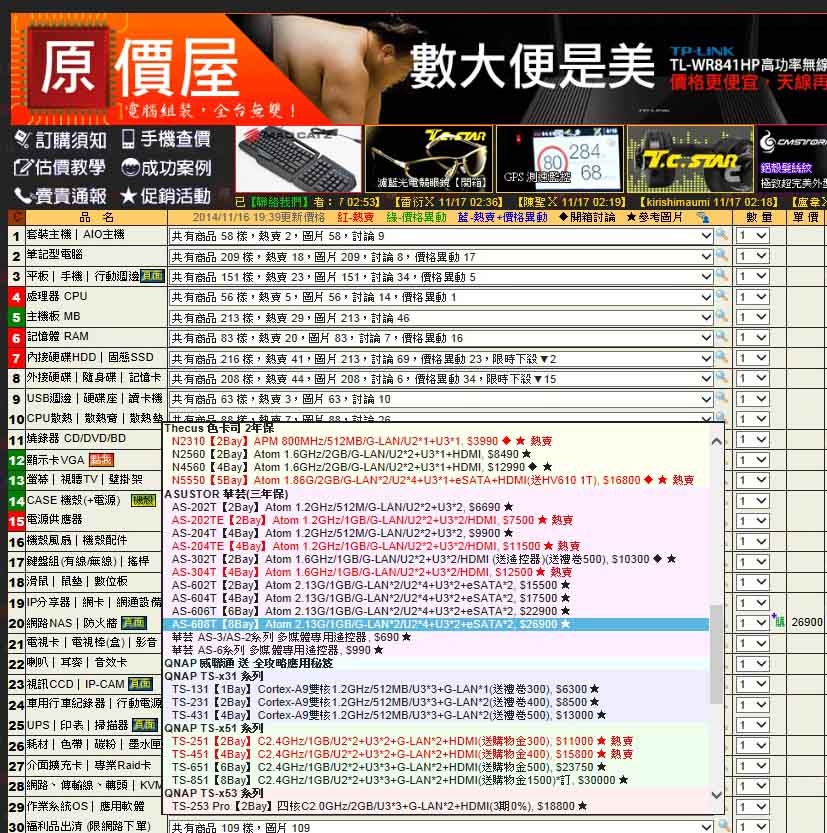
Task: Open the quantity dropdown for 顯示卡VGA row
Action: click(753, 460)
